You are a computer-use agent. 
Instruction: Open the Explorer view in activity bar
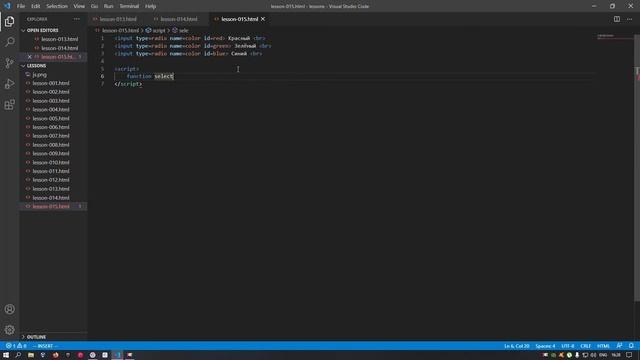(x=9, y=21)
